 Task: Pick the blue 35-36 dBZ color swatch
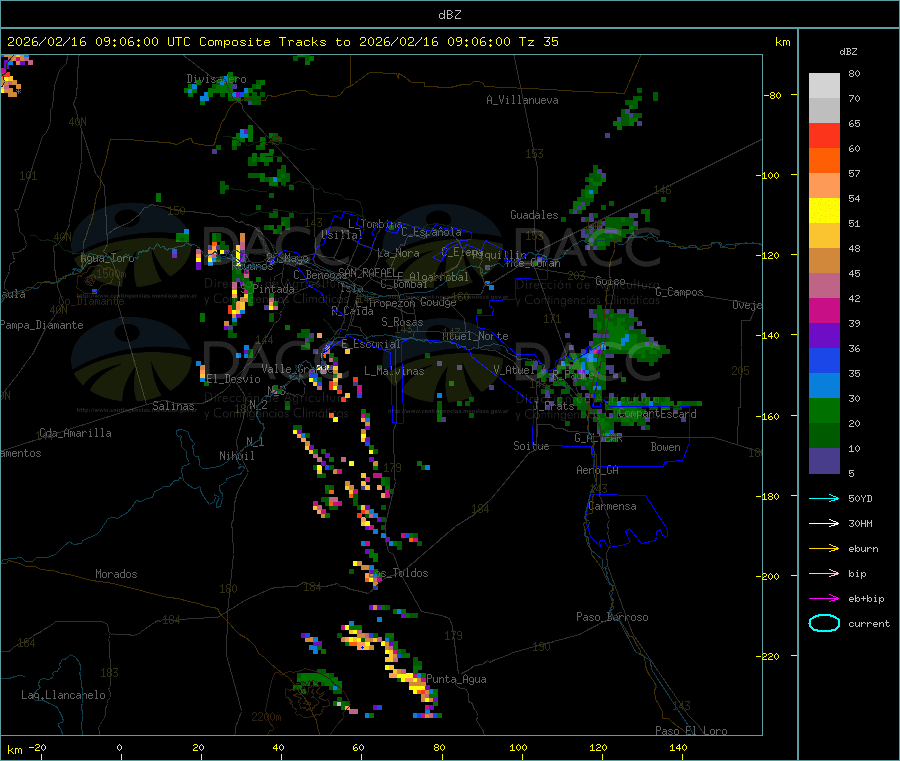(x=824, y=360)
